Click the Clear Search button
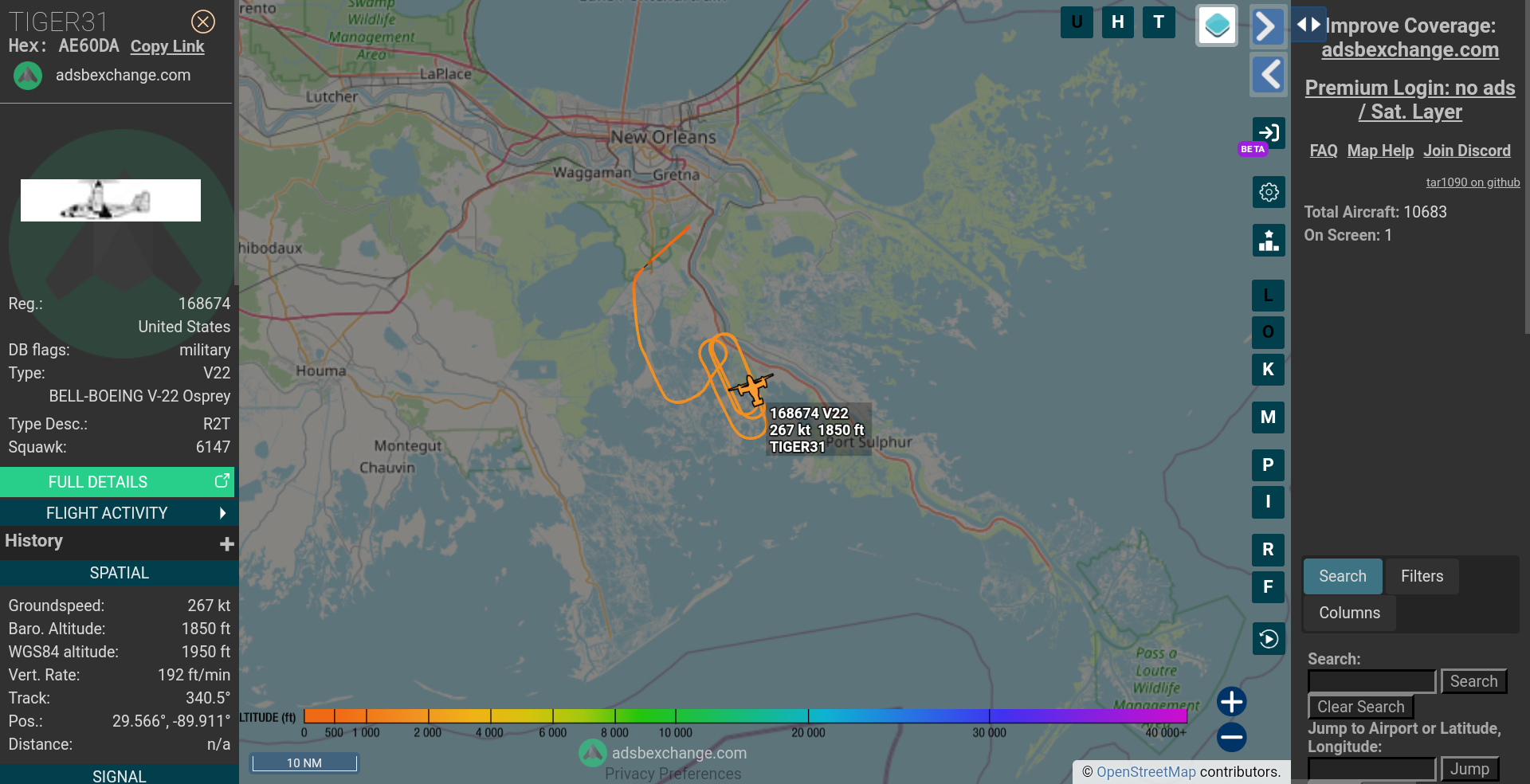 [1361, 707]
